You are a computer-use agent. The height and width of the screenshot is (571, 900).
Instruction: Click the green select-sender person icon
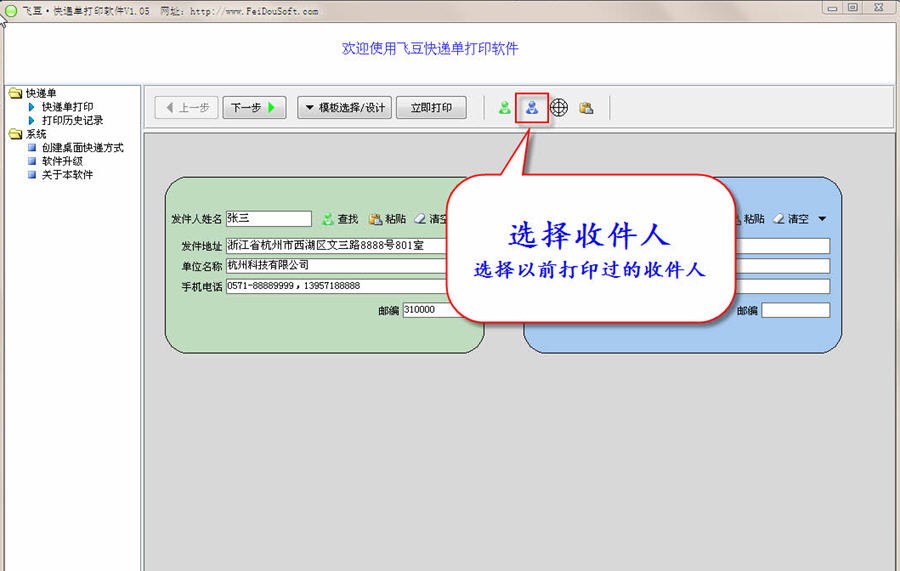505,107
